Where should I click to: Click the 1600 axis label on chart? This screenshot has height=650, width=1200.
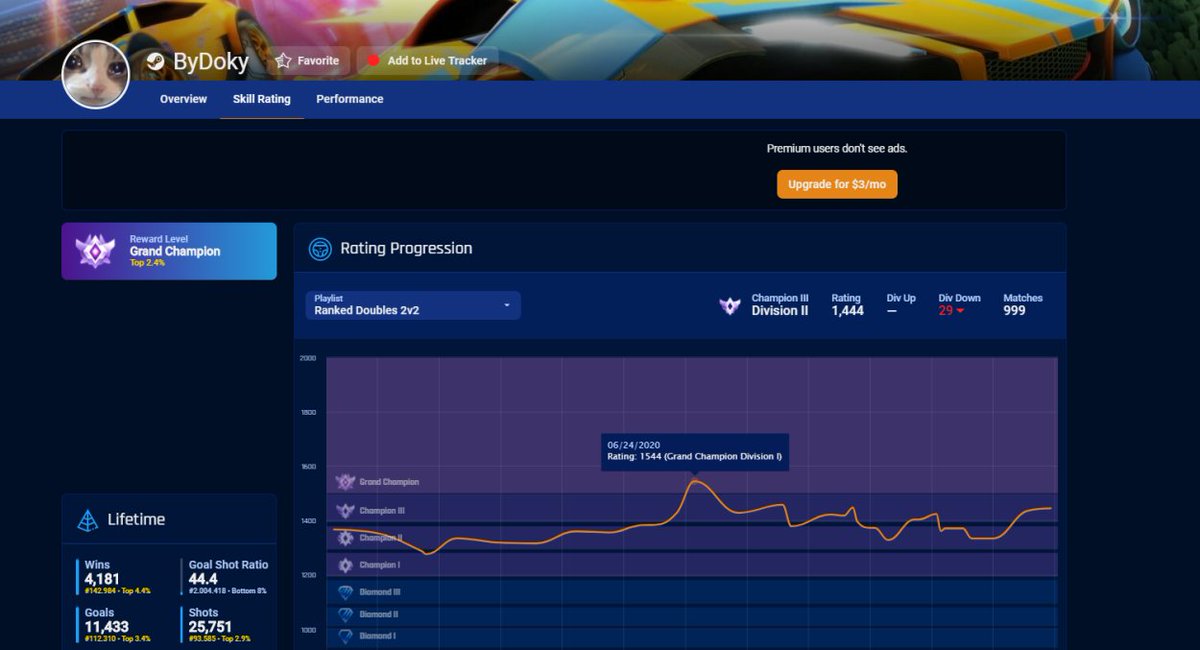(x=308, y=467)
